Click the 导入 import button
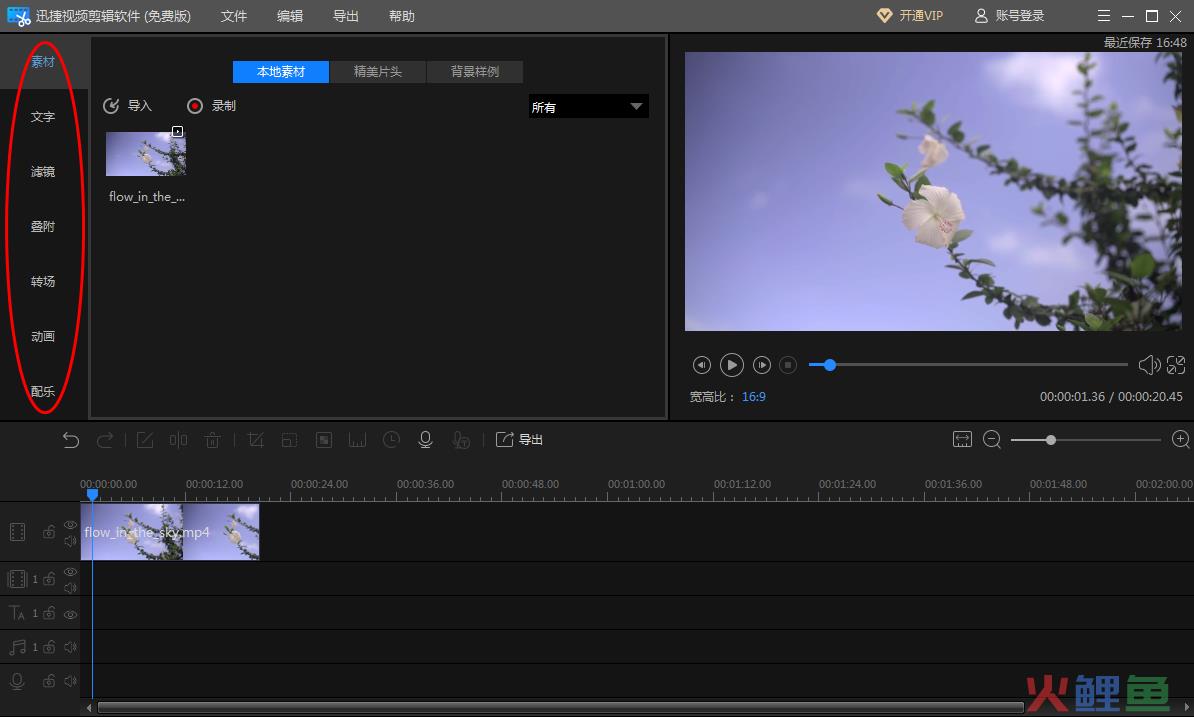 tap(128, 106)
